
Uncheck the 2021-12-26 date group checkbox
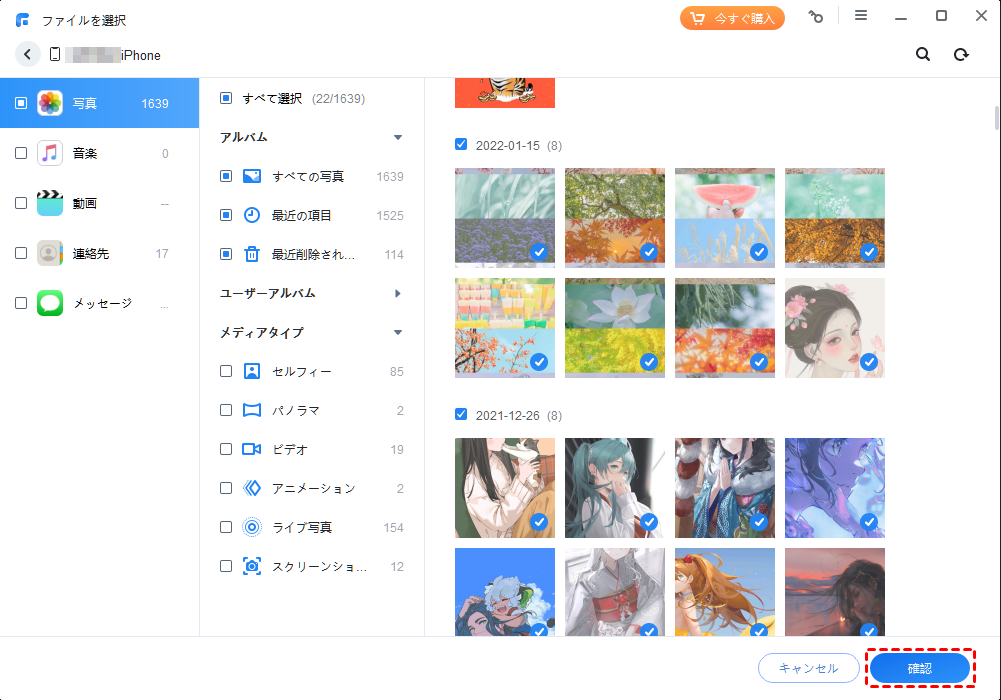461,414
